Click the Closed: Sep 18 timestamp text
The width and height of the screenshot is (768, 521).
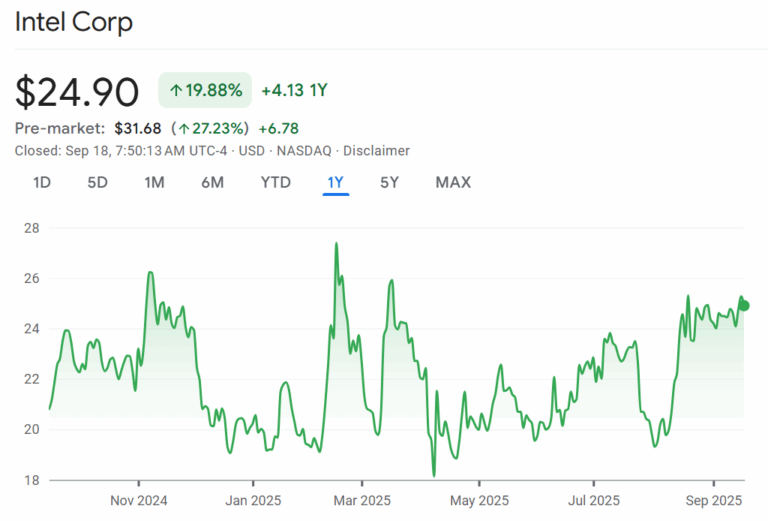pos(121,151)
